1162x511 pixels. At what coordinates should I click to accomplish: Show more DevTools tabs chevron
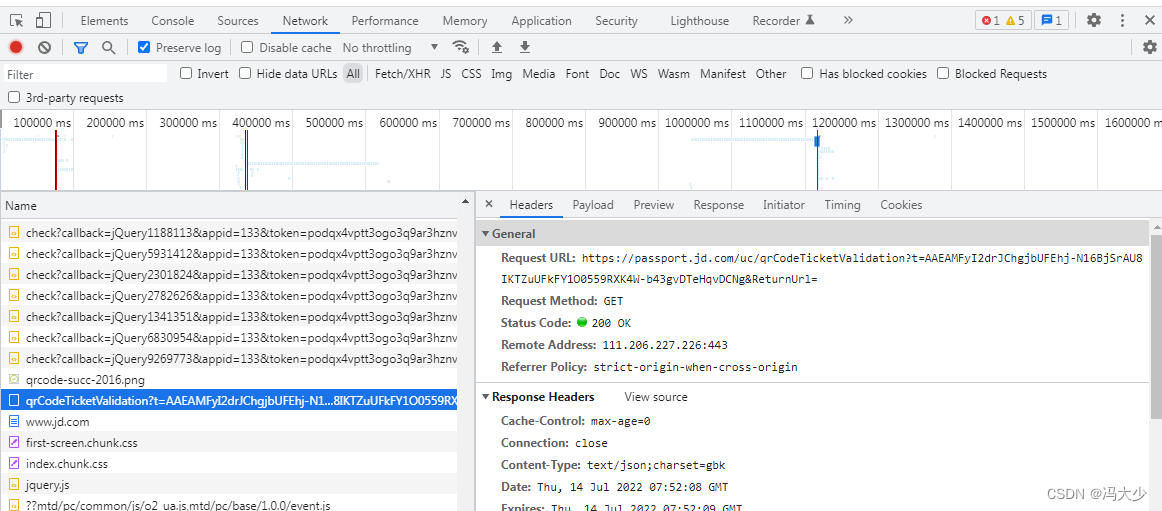click(x=848, y=20)
